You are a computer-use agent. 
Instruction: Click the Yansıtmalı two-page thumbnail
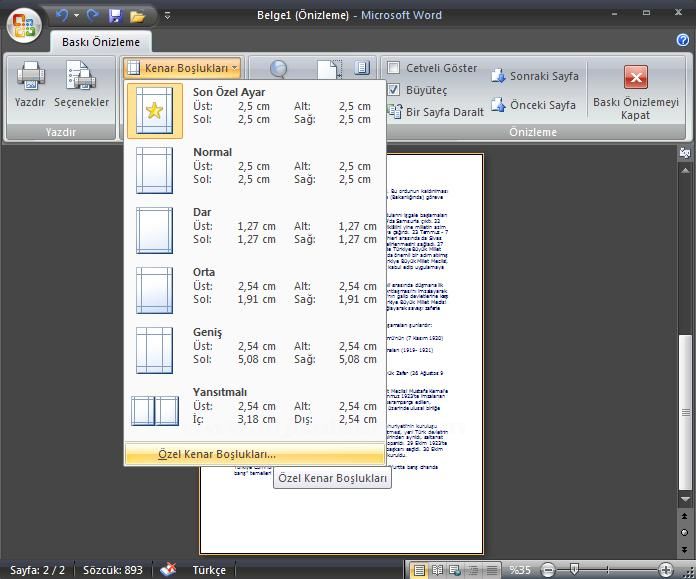click(x=155, y=411)
